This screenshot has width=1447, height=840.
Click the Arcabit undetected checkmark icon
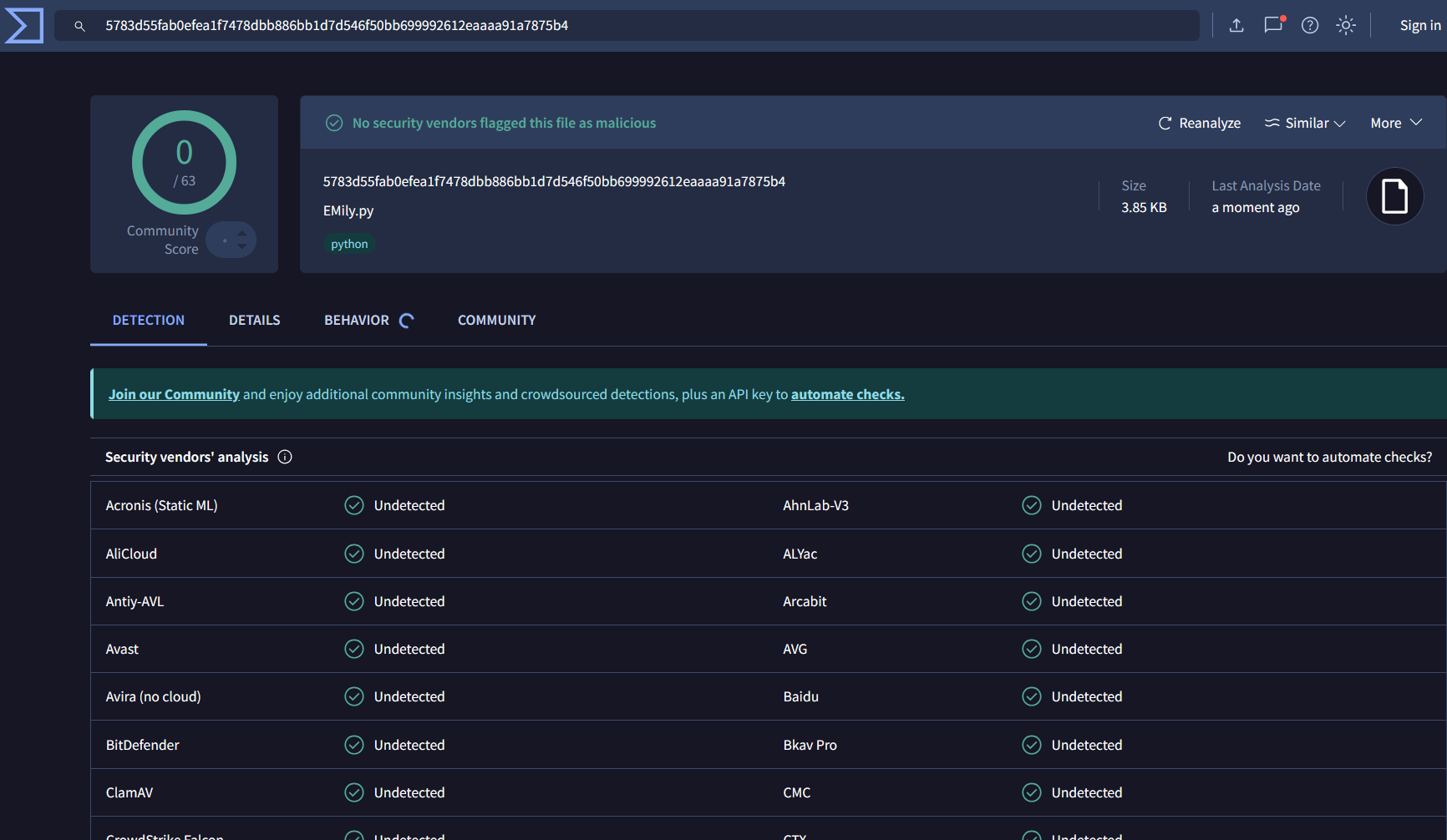click(x=1032, y=601)
